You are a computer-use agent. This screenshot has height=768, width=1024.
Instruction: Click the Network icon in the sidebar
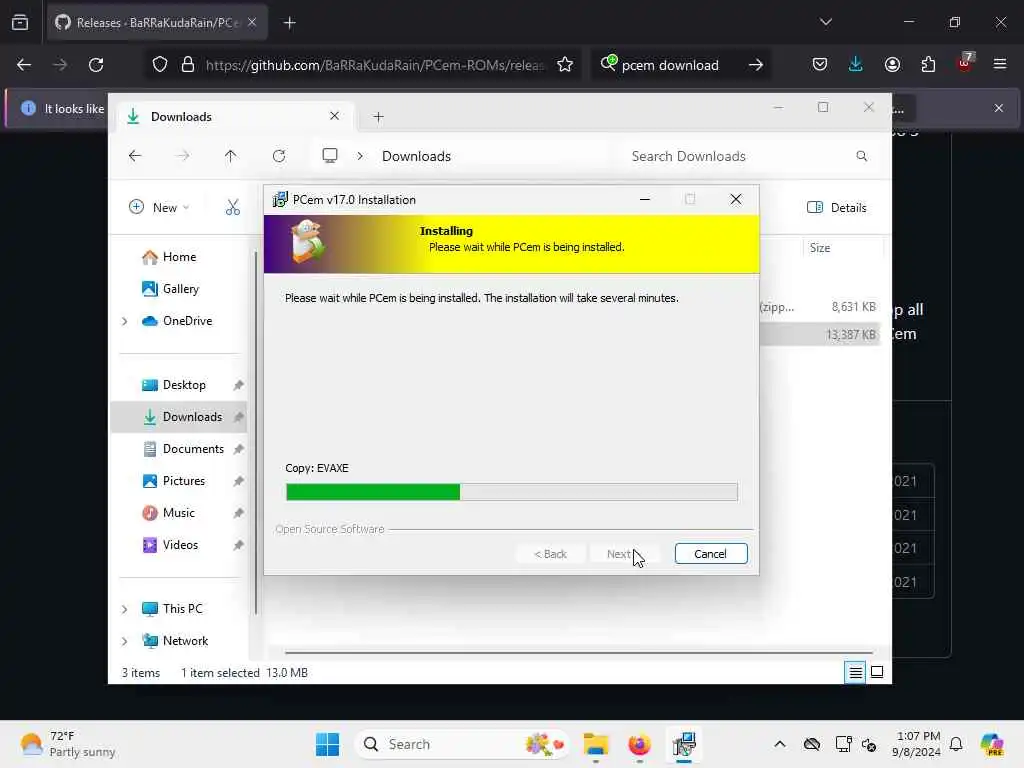tap(150, 641)
